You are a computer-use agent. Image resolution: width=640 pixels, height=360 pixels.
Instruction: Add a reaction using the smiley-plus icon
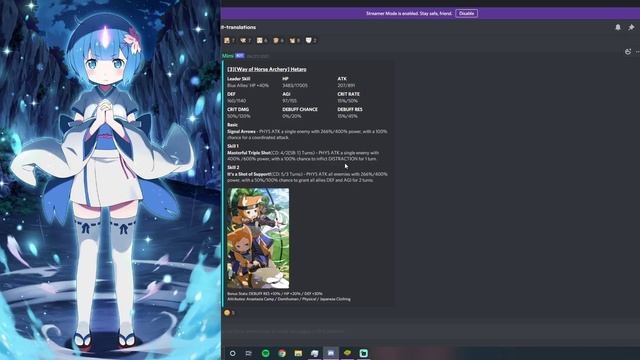(x=628, y=51)
